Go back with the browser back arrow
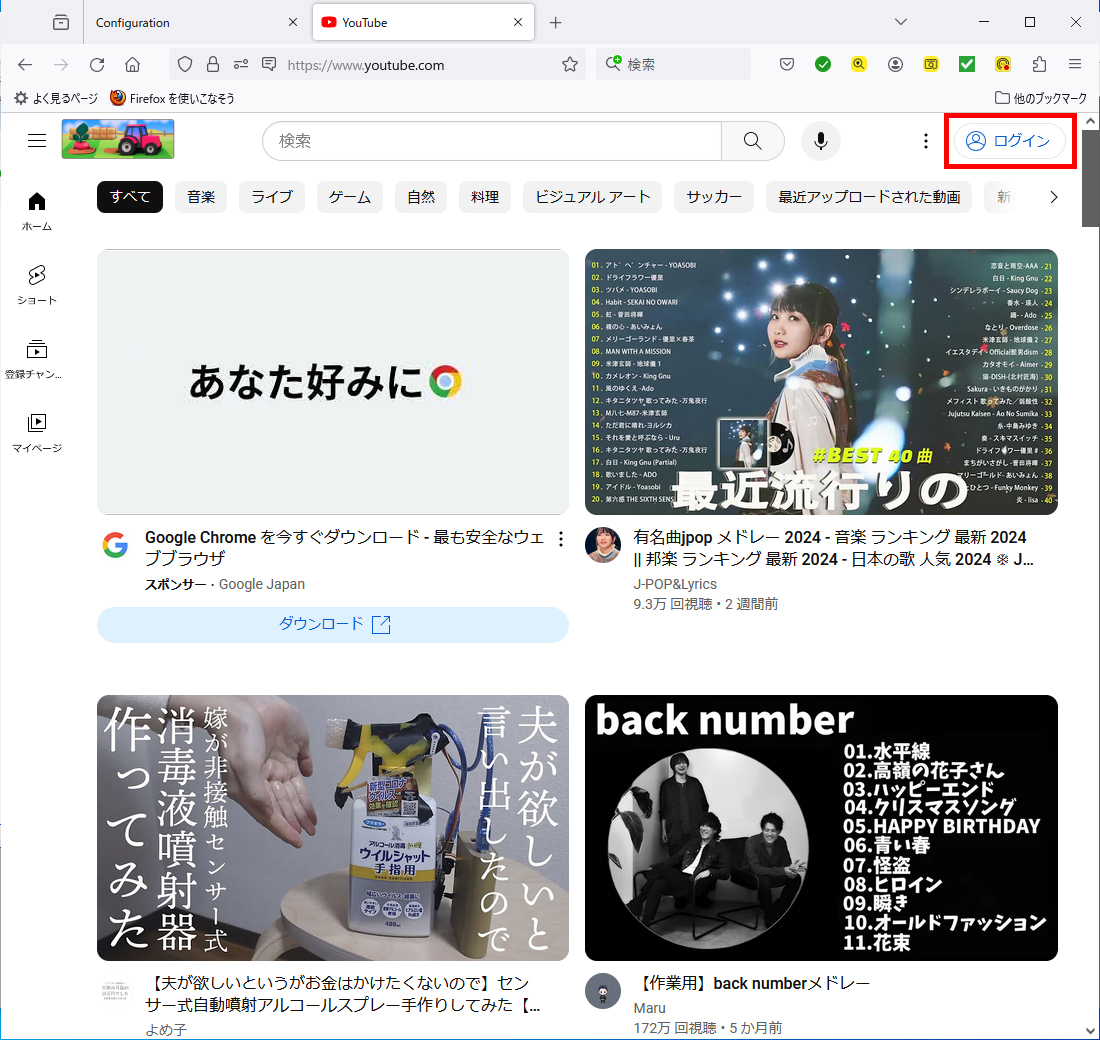 coord(25,65)
